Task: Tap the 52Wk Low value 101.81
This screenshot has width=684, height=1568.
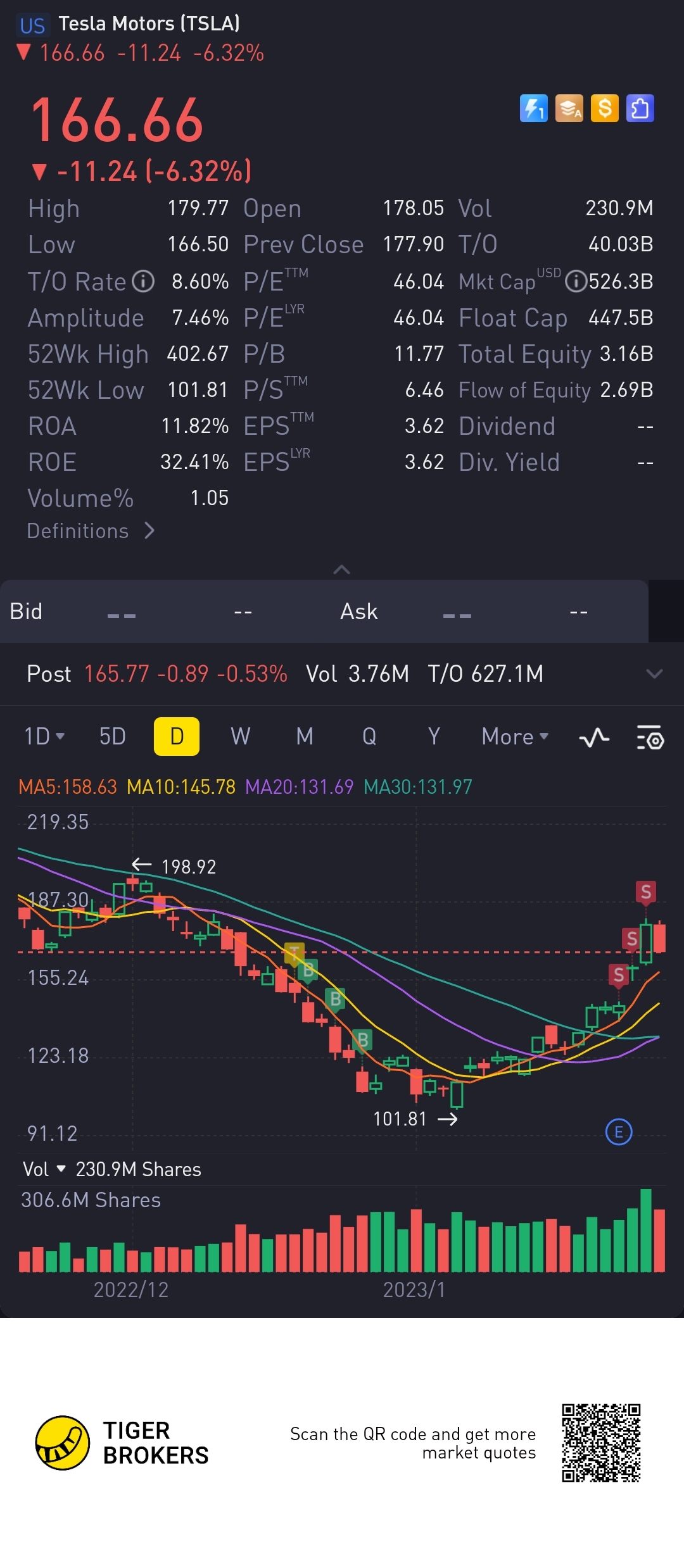Action: point(198,389)
